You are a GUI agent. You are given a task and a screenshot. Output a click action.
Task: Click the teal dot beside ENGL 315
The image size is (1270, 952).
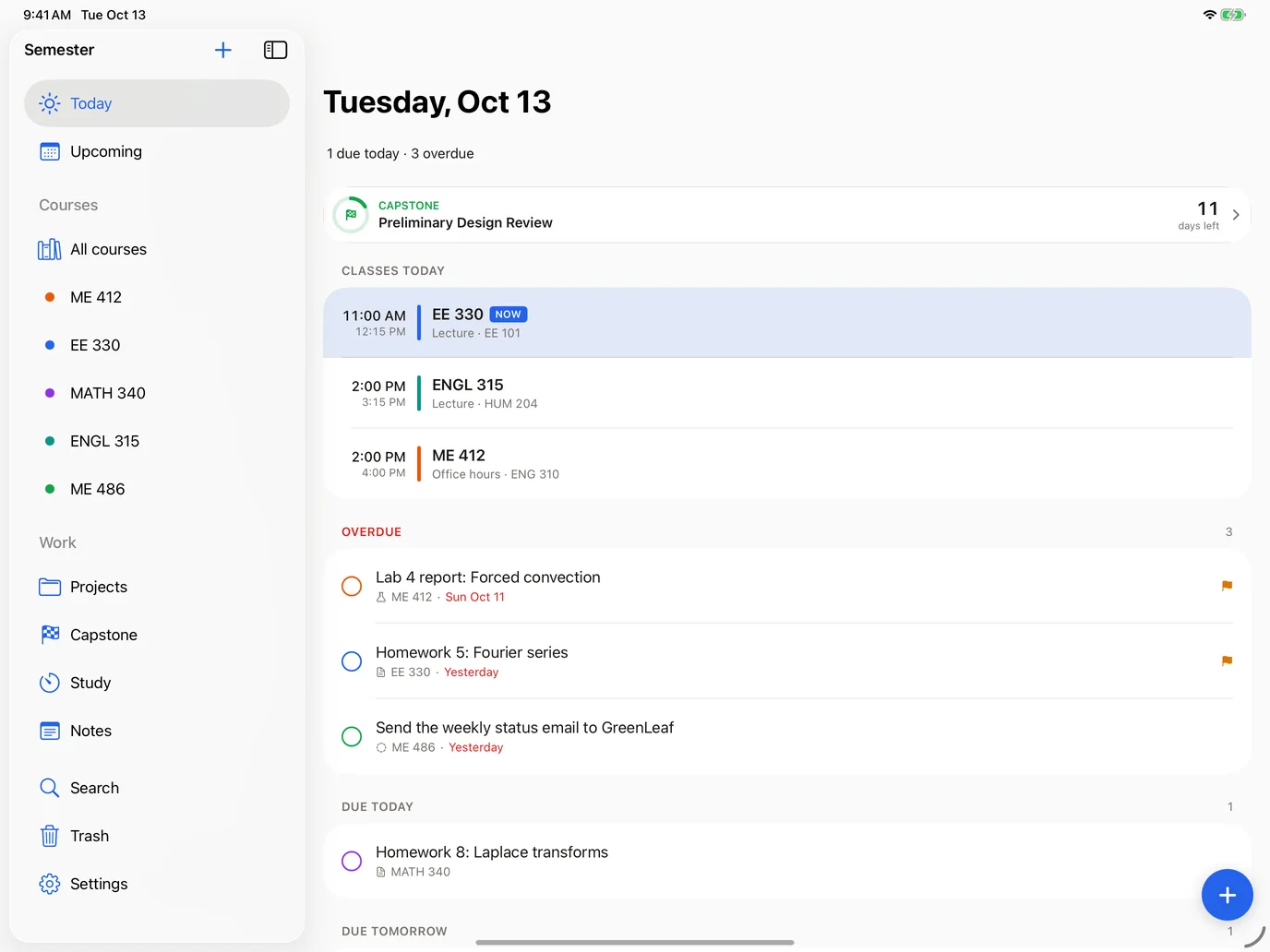point(50,441)
